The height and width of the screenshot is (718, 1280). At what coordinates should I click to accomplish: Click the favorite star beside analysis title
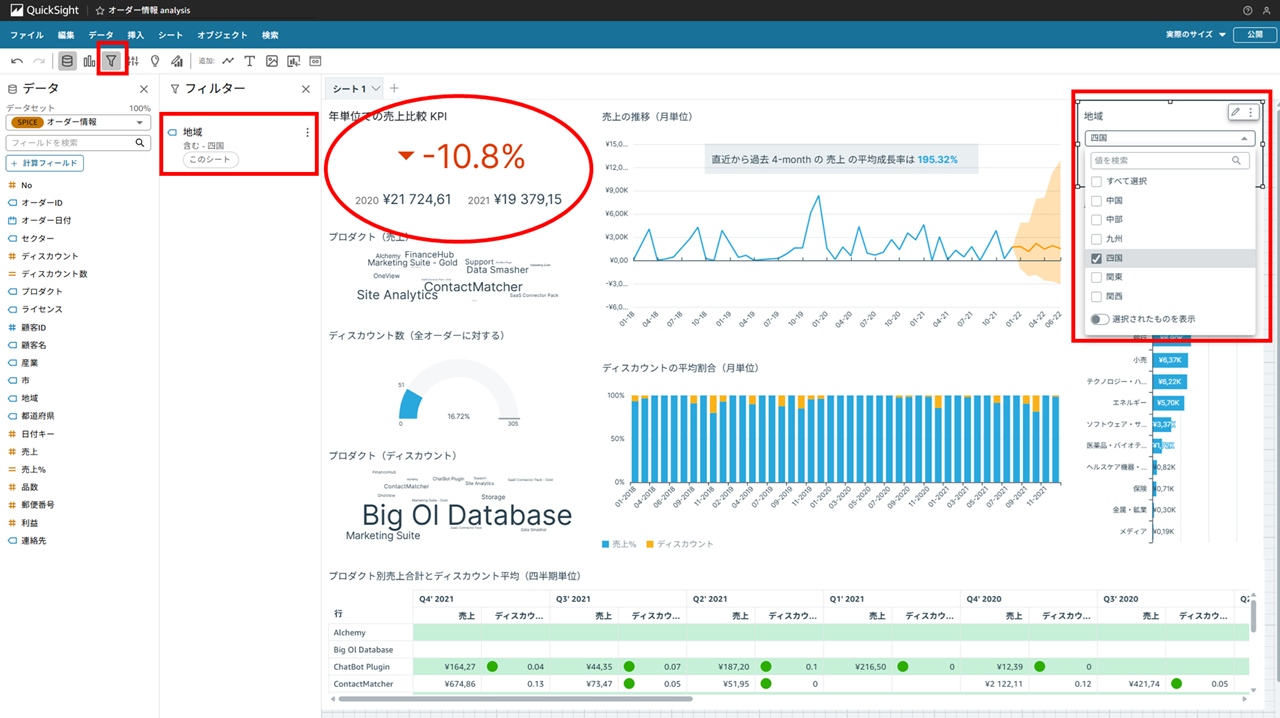click(x=100, y=10)
